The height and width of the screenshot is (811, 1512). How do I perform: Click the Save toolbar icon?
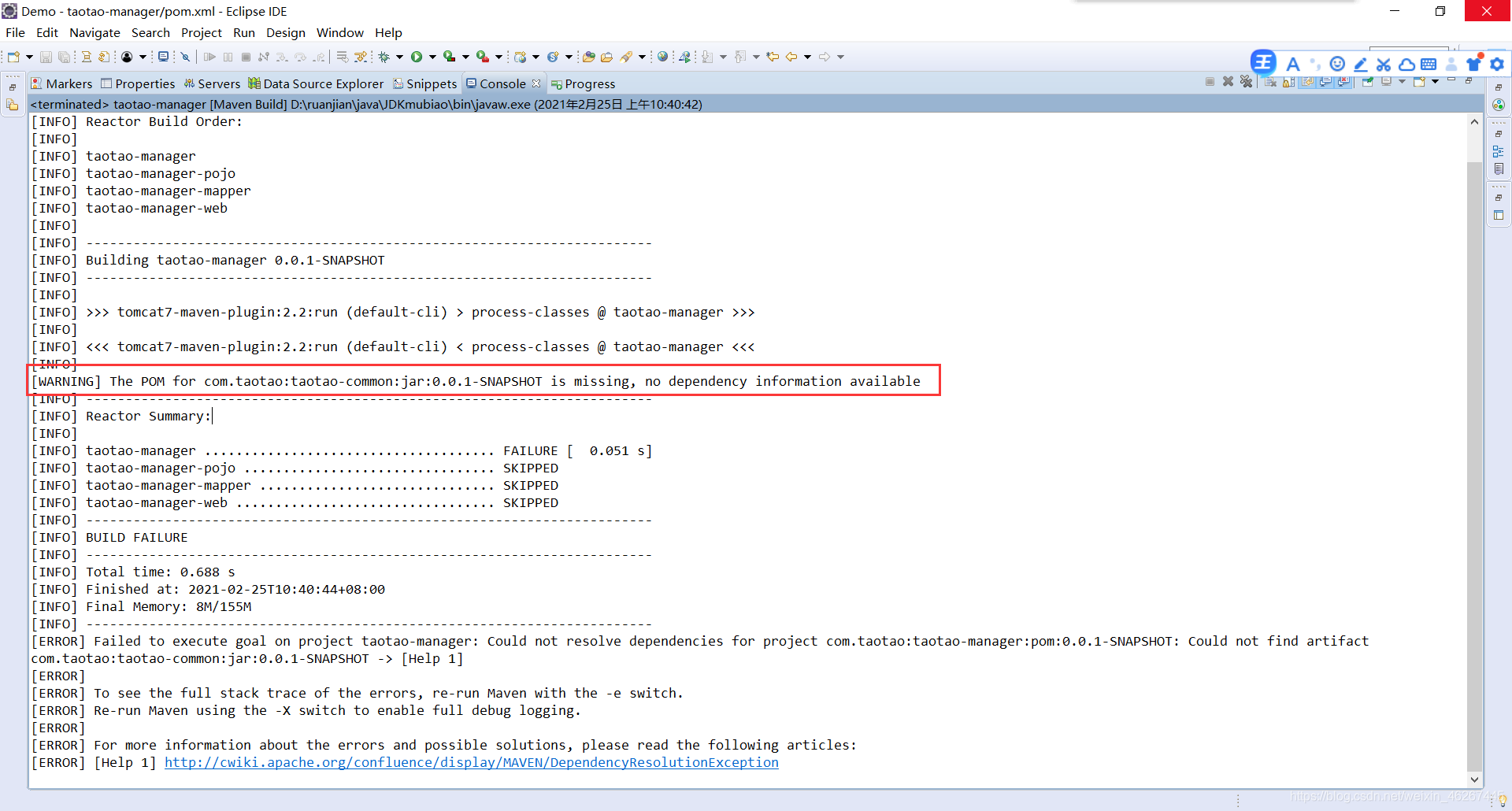pyautogui.click(x=46, y=57)
